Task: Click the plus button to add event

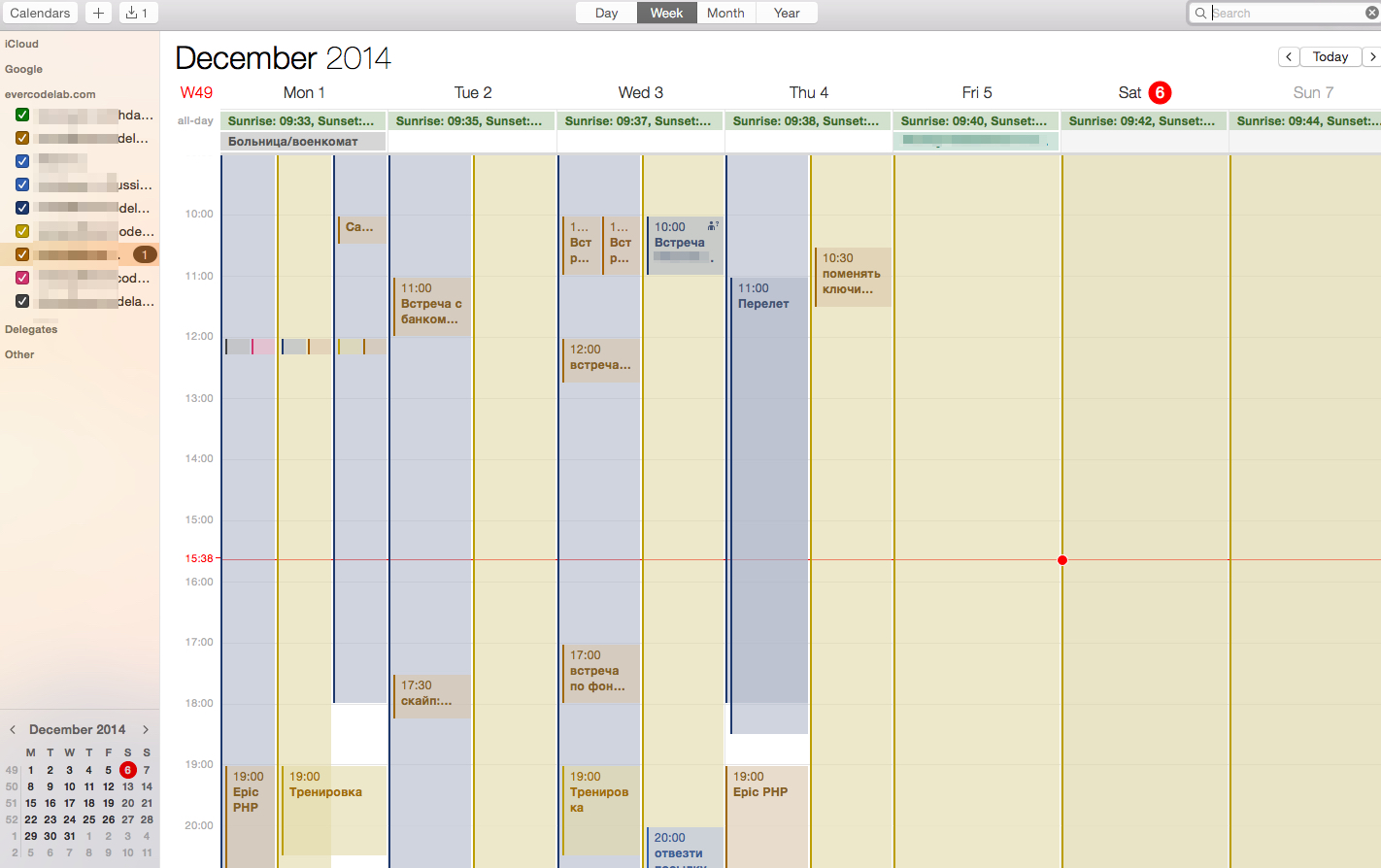Action: tap(98, 13)
